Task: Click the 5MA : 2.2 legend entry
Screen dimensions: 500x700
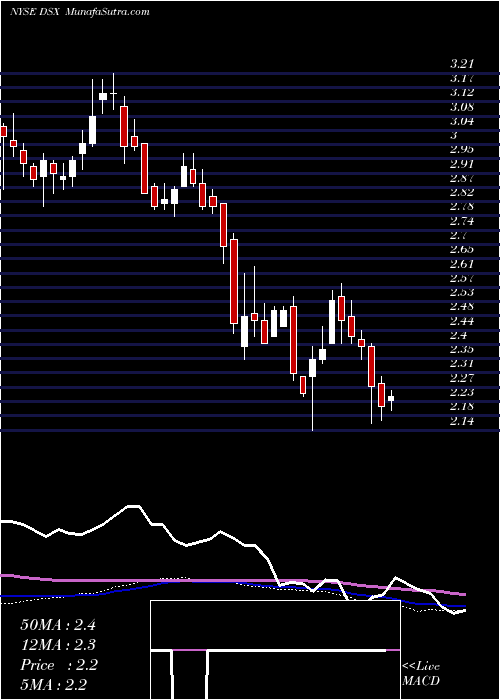Action: [53, 685]
